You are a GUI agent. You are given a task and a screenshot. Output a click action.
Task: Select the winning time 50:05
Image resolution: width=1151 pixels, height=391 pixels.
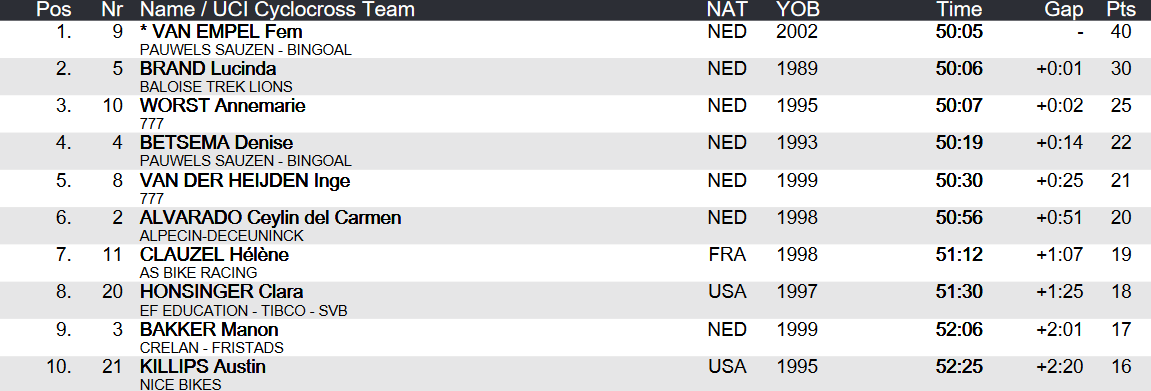[x=959, y=32]
